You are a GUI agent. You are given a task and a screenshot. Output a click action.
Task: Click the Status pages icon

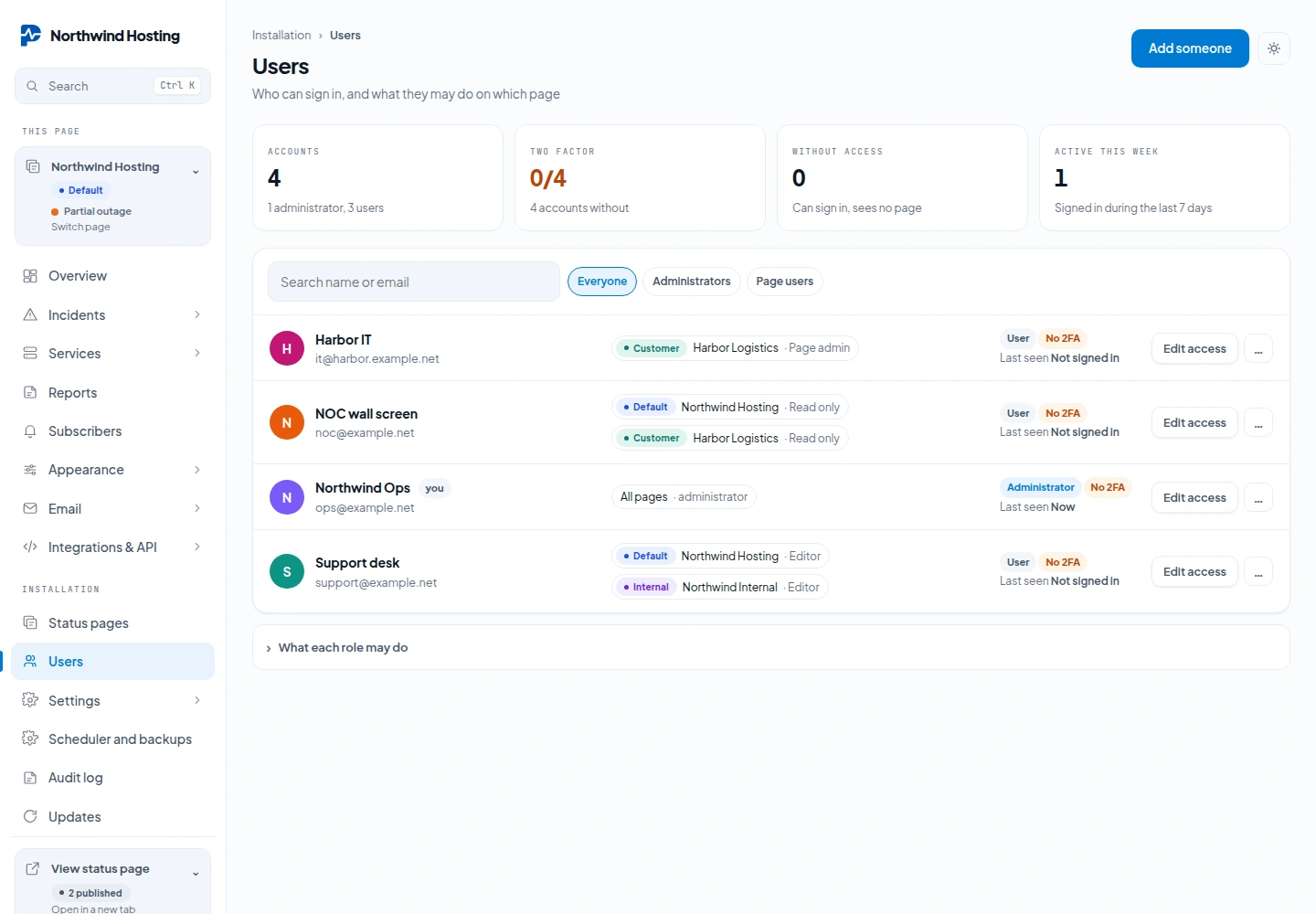pyautogui.click(x=30, y=622)
